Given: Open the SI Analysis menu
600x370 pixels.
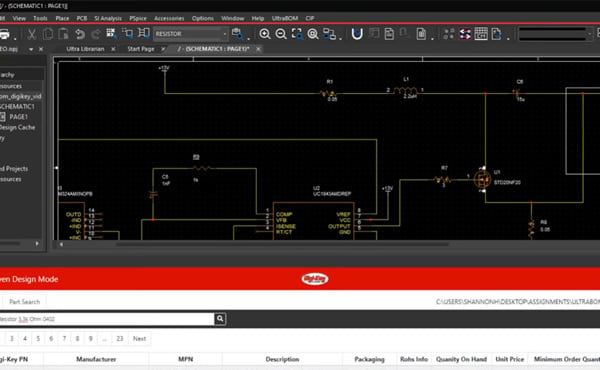Looking at the screenshot, I should [108, 18].
